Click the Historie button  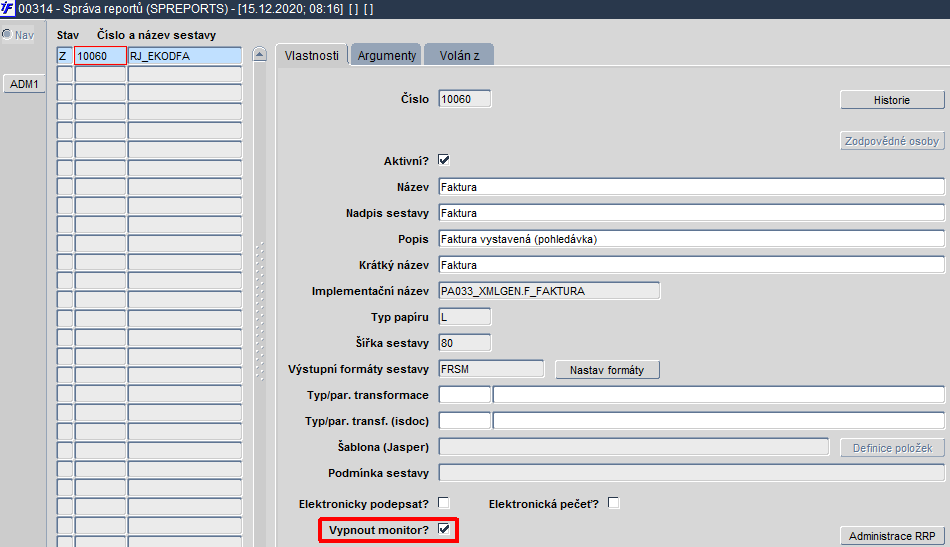point(892,100)
